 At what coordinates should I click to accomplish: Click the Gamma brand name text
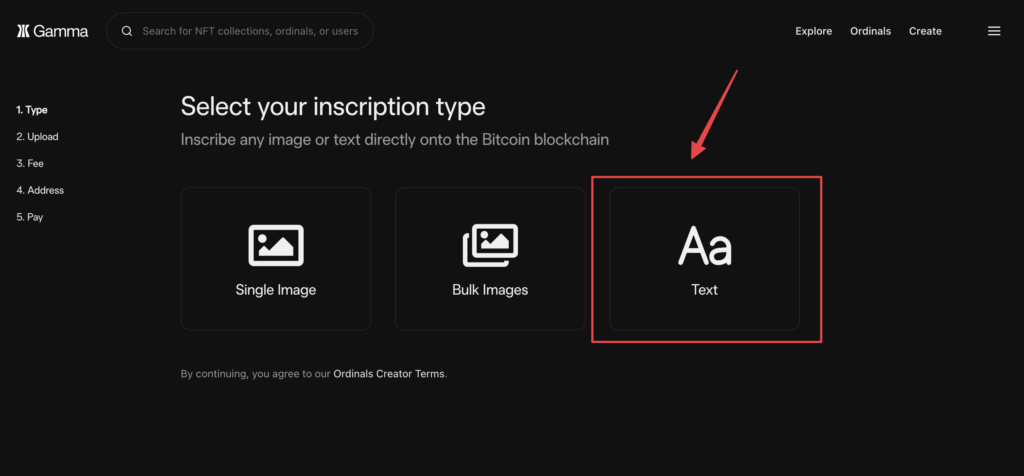pos(61,31)
